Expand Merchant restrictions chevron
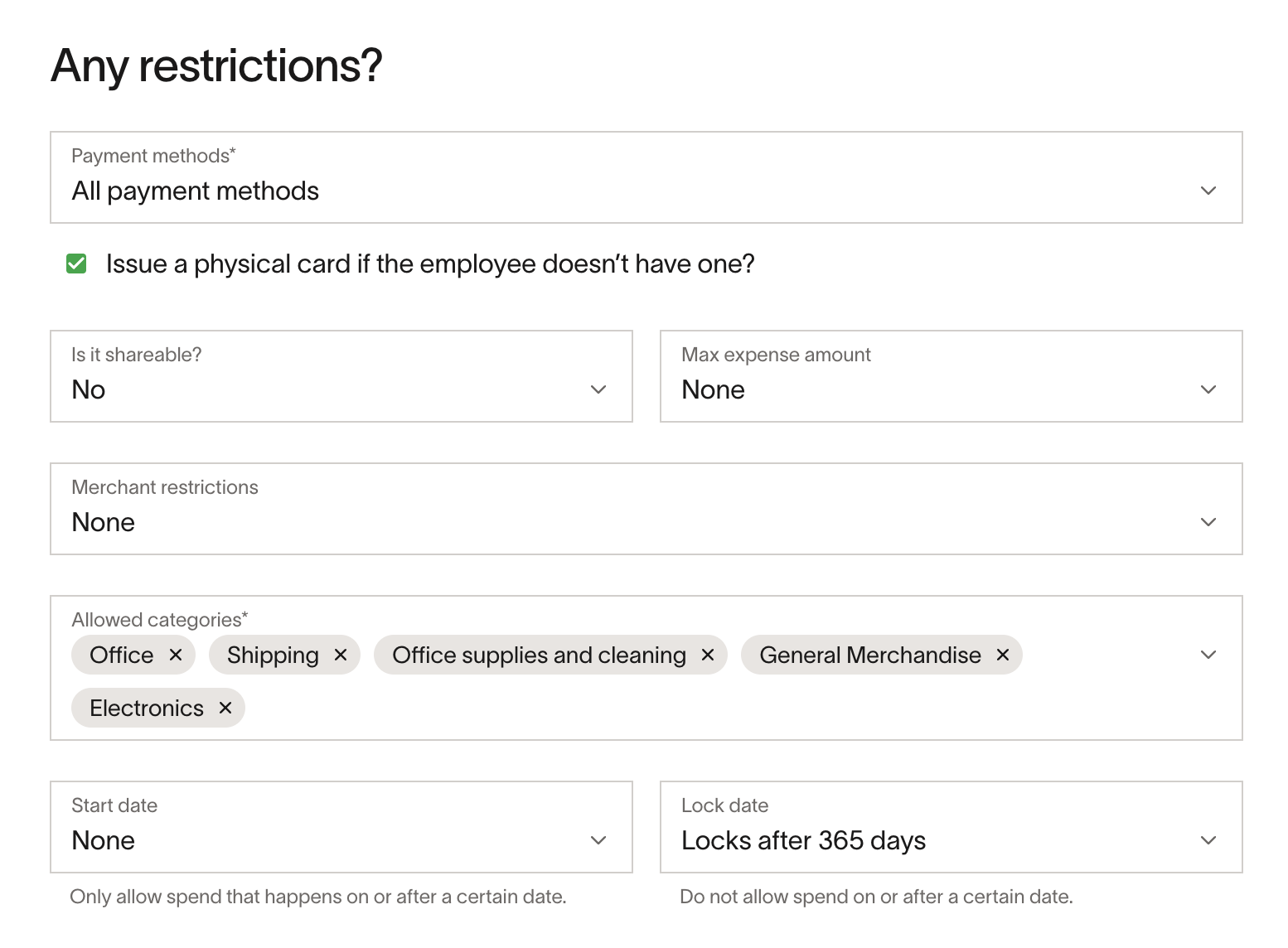 coord(1208,522)
